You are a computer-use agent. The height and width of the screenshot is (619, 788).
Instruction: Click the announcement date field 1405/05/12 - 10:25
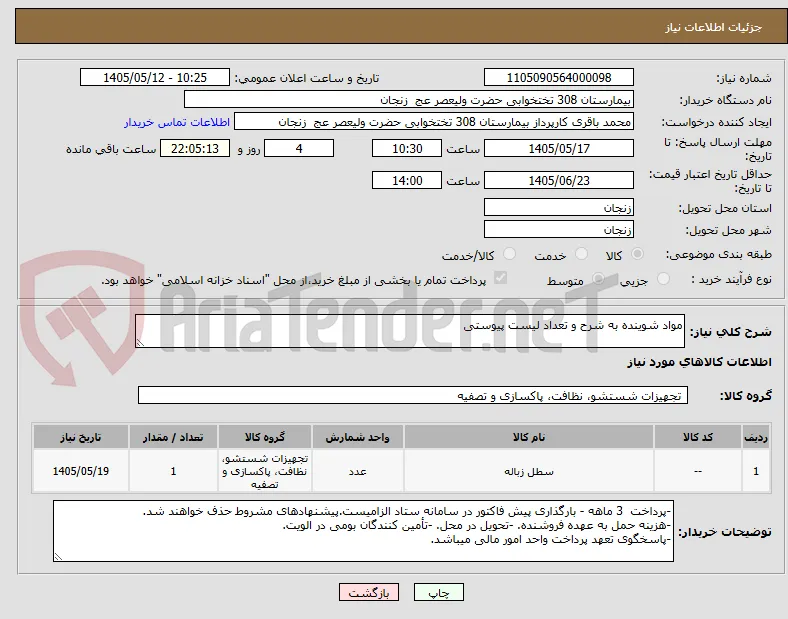pyautogui.click(x=155, y=78)
